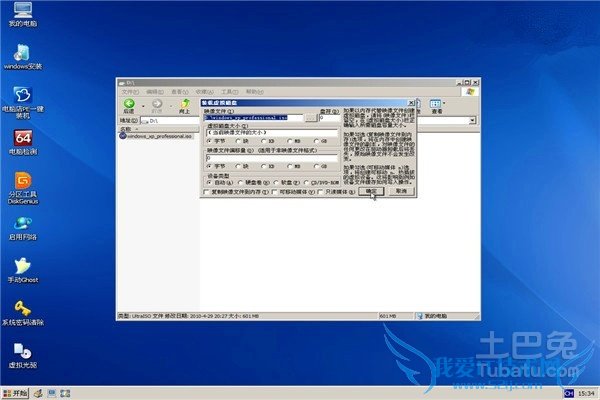The image size is (600, 400).
Task: Click the 取消 button in the dialog
Action: tap(400, 190)
